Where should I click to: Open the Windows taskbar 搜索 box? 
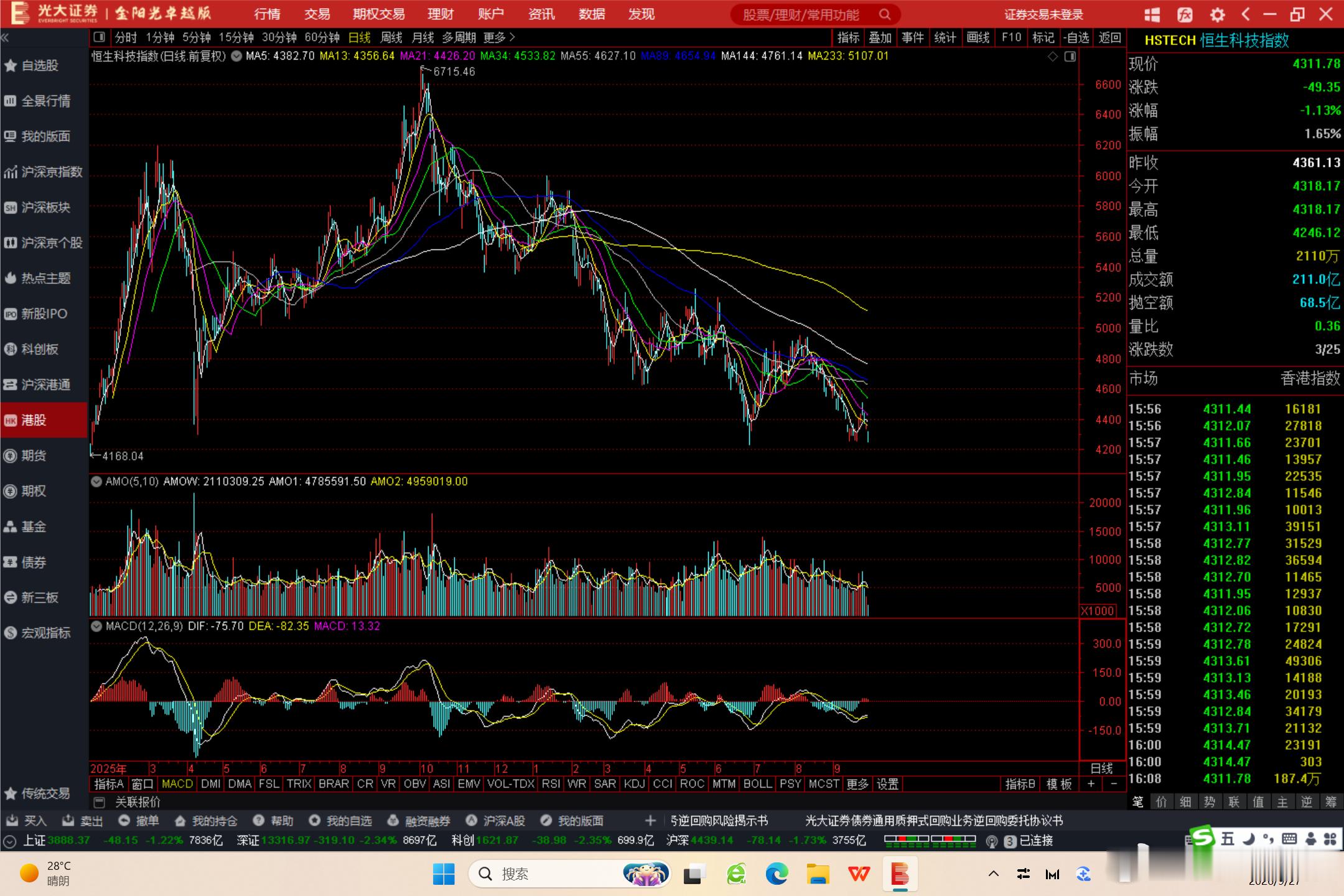[571, 874]
